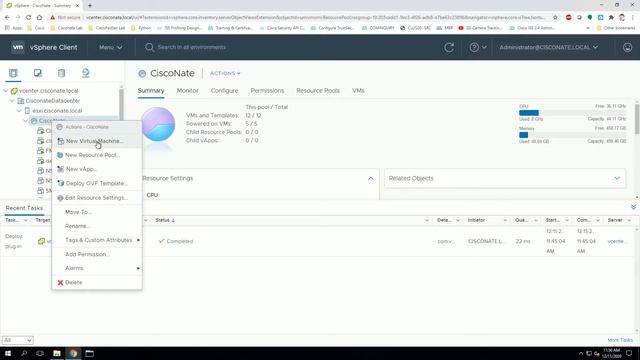This screenshot has height=360, width=640.
Task: Click the browser home button
Action: click(x=39, y=18)
